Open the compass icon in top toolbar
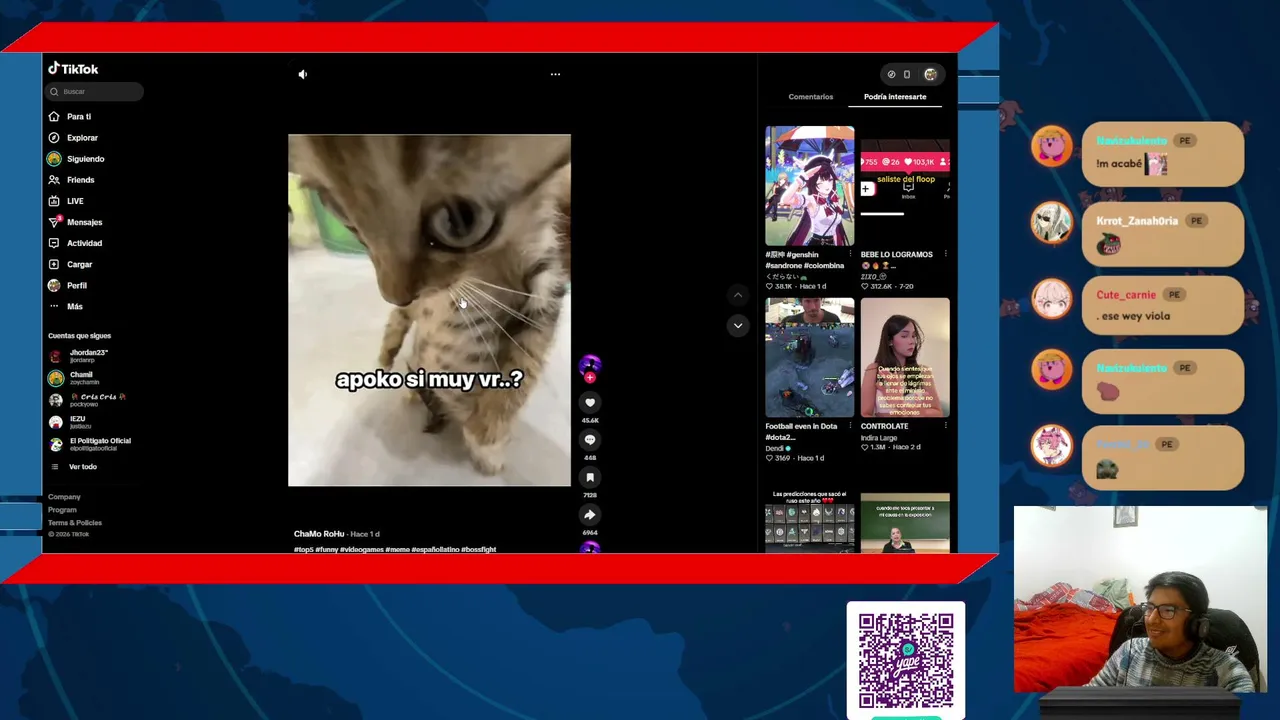The width and height of the screenshot is (1280, 720). coord(892,74)
